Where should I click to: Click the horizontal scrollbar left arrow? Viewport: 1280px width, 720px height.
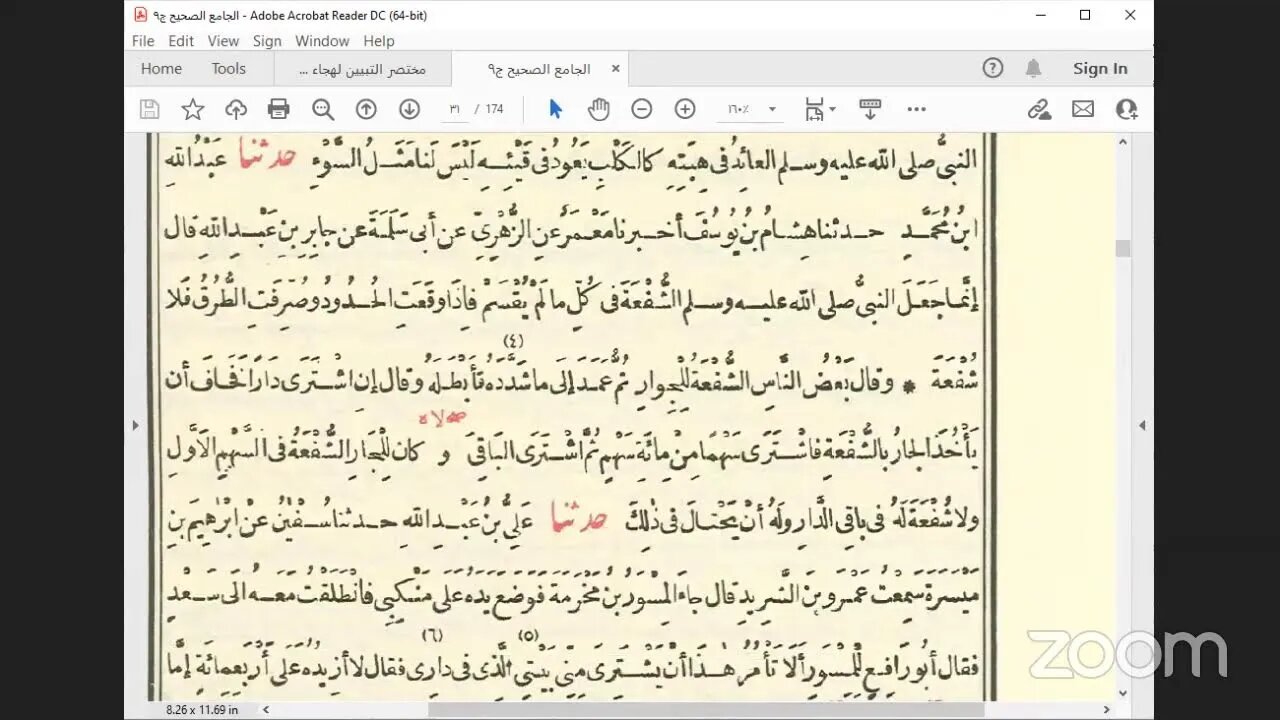[266, 709]
